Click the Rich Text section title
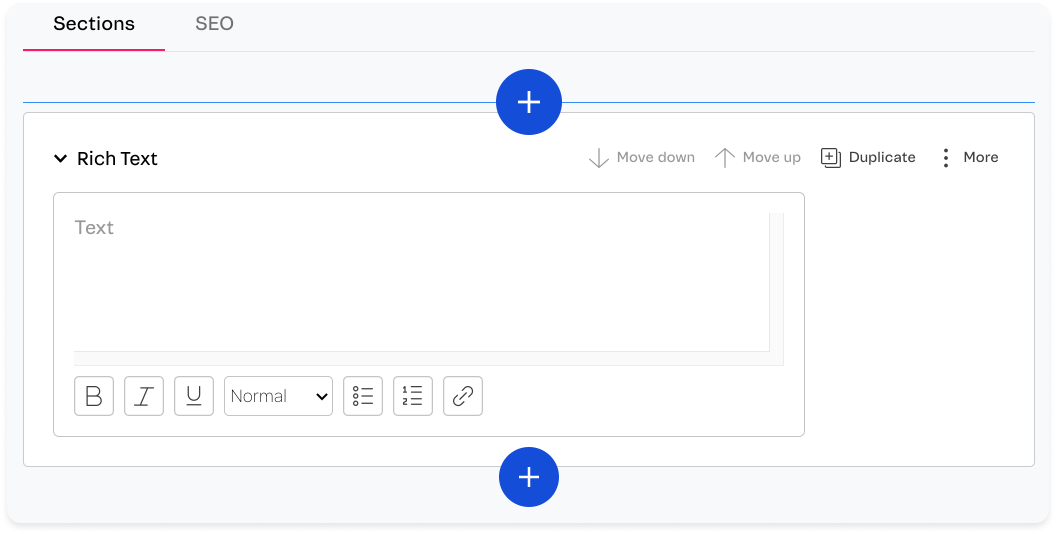1056x534 pixels. click(x=117, y=159)
